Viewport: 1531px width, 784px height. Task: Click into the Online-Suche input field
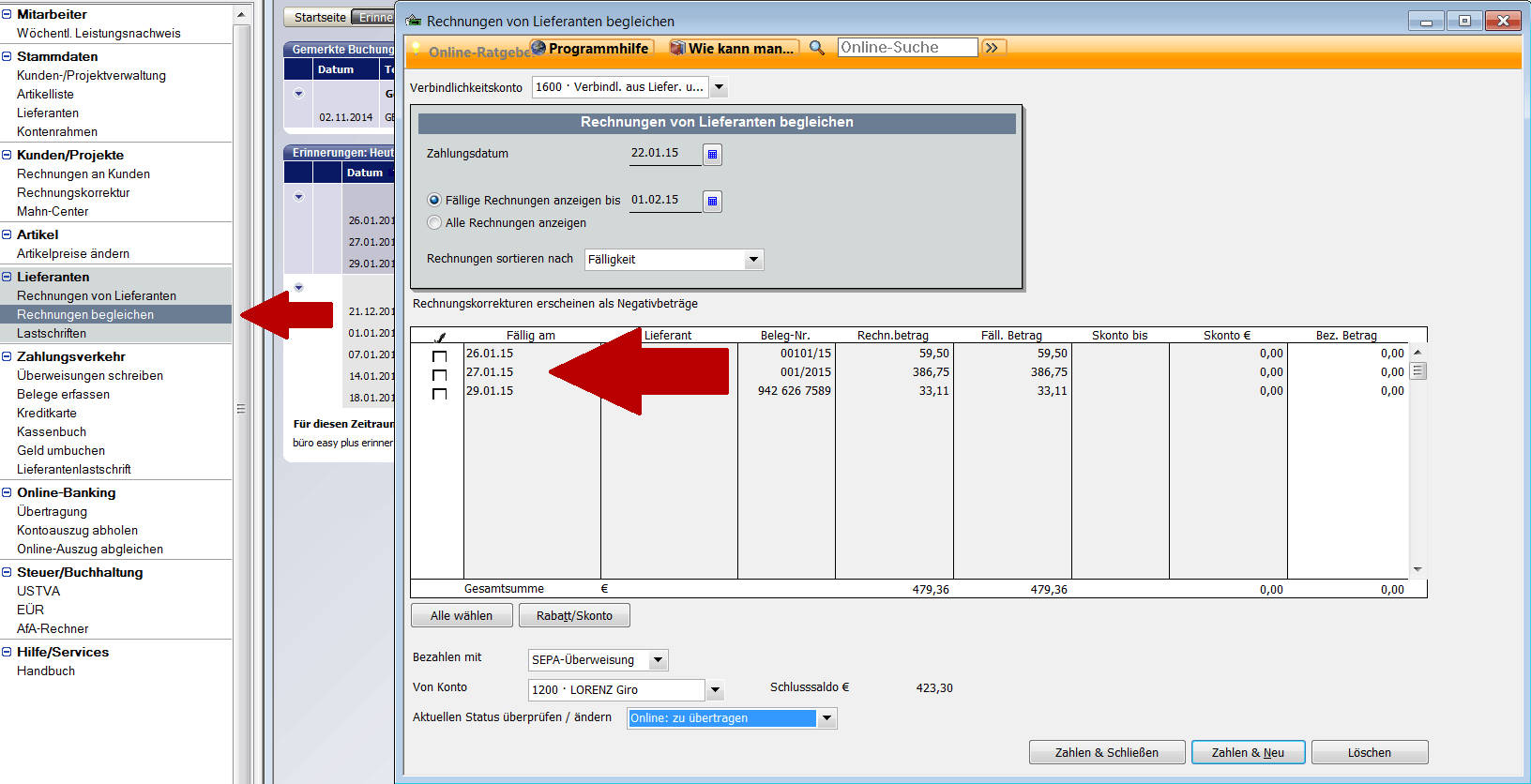tap(906, 48)
